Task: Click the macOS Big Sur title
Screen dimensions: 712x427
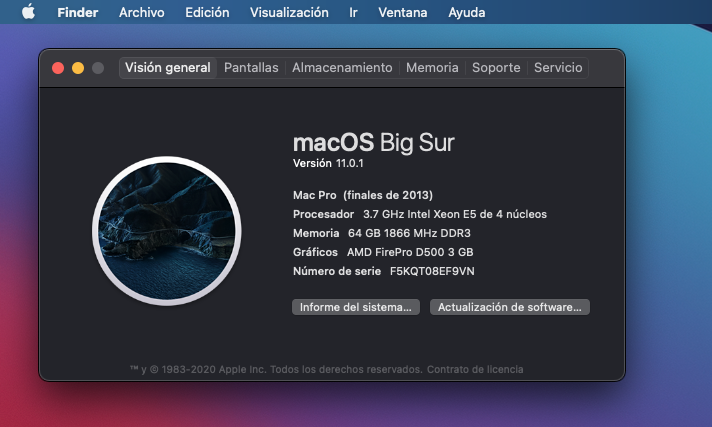Action: (x=373, y=143)
